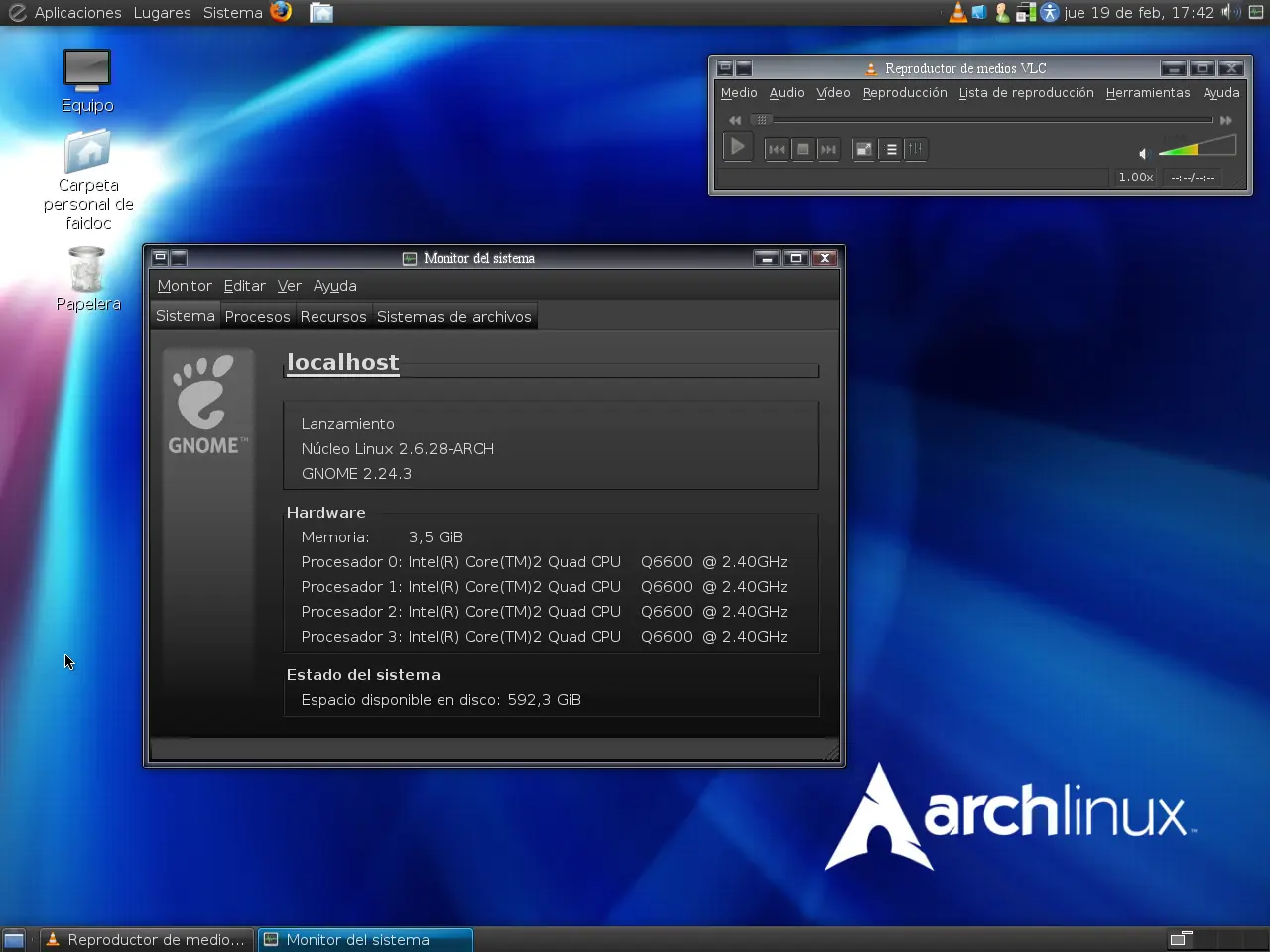Switch to the Procesos tab
The width and height of the screenshot is (1270, 952).
point(257,317)
